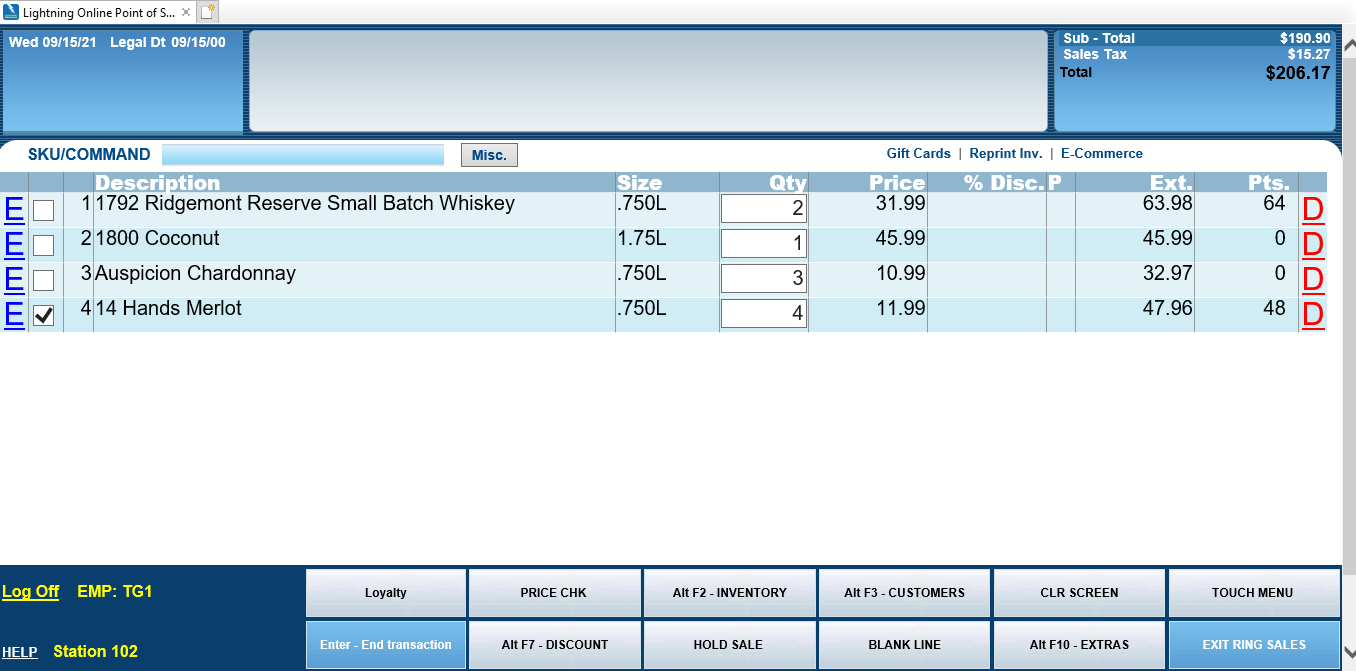Click the Log Off link
Image resolution: width=1356 pixels, height=671 pixels.
(30, 592)
